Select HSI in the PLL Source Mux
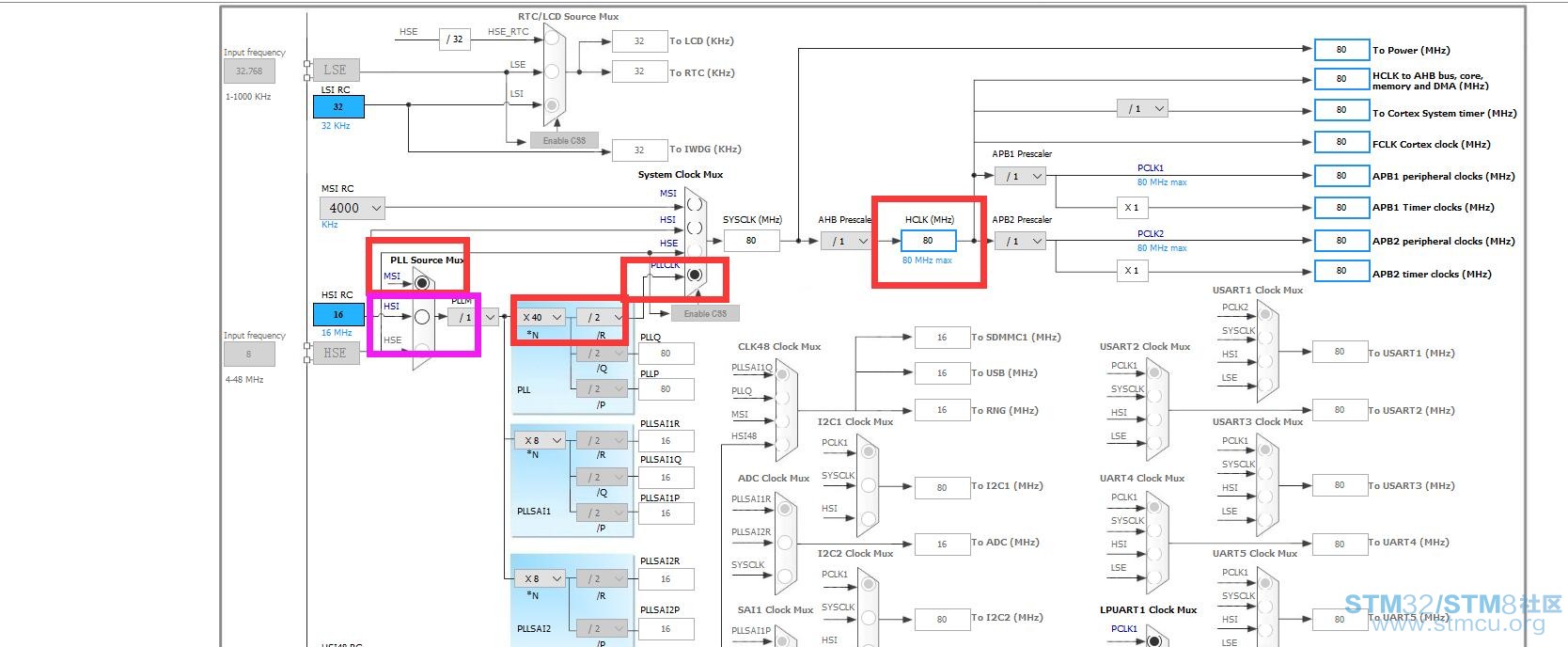The image size is (1568, 647). coord(422,317)
